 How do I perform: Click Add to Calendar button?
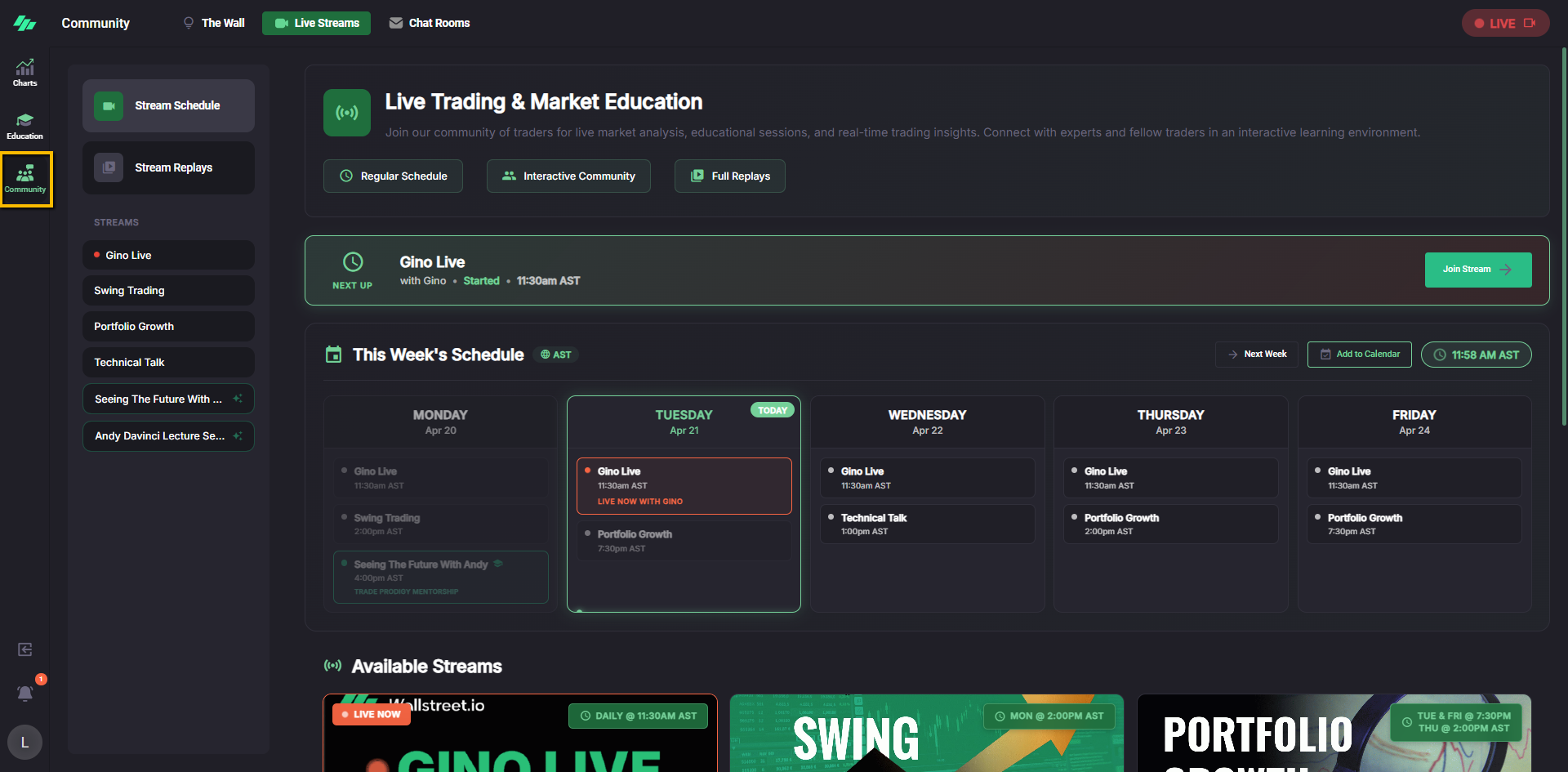coord(1359,355)
